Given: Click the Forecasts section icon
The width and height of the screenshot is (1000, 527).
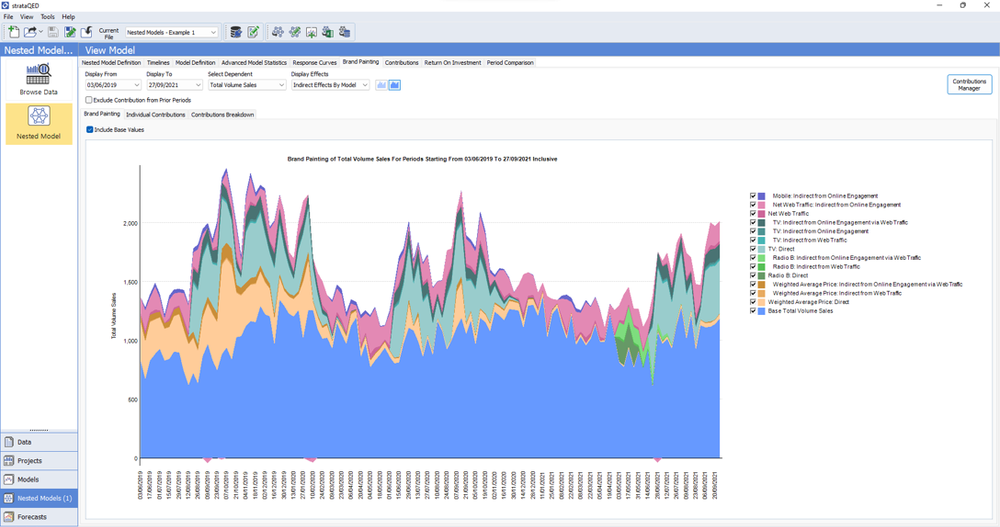Looking at the screenshot, I should tap(9, 517).
